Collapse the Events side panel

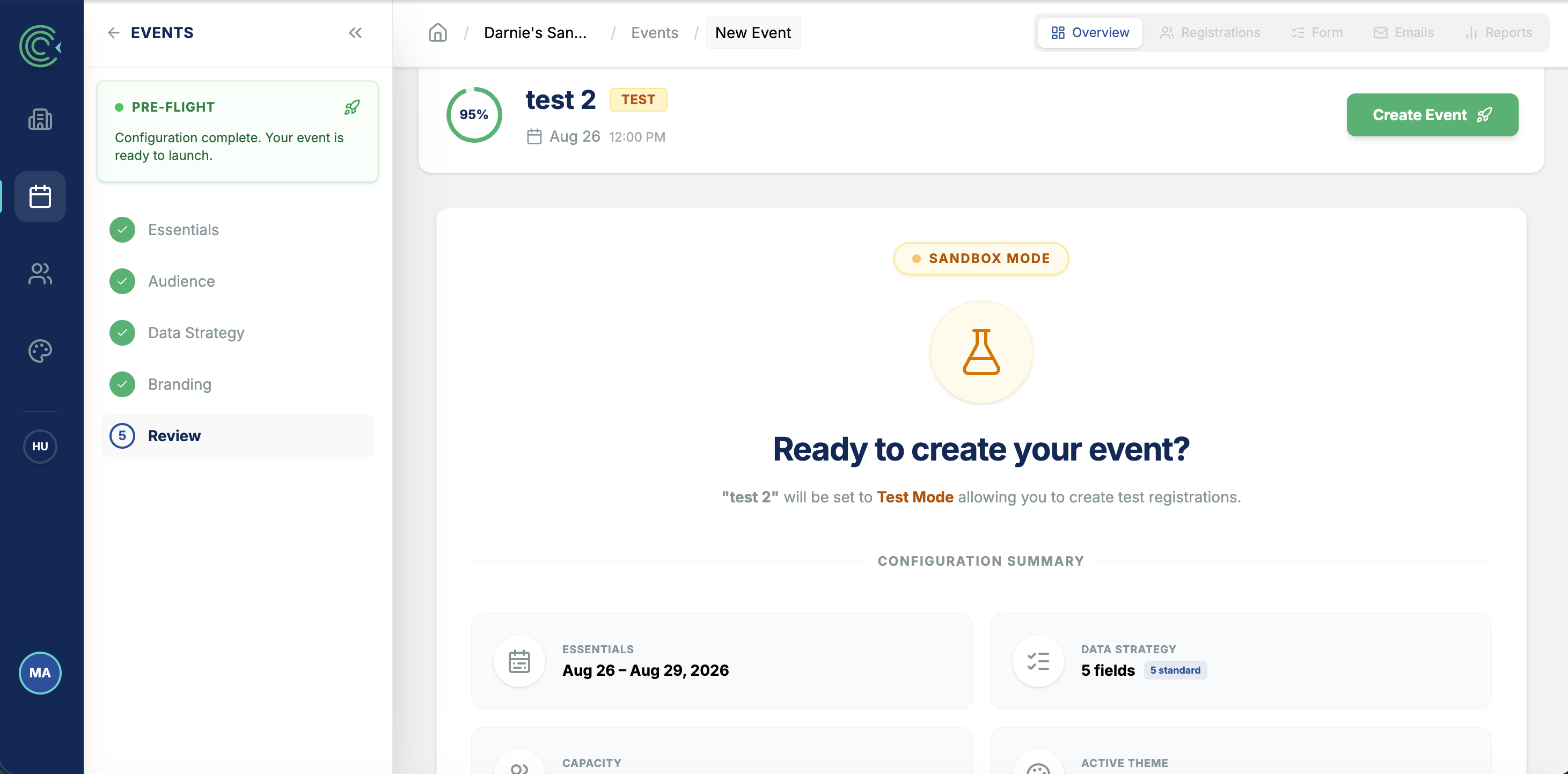point(355,33)
